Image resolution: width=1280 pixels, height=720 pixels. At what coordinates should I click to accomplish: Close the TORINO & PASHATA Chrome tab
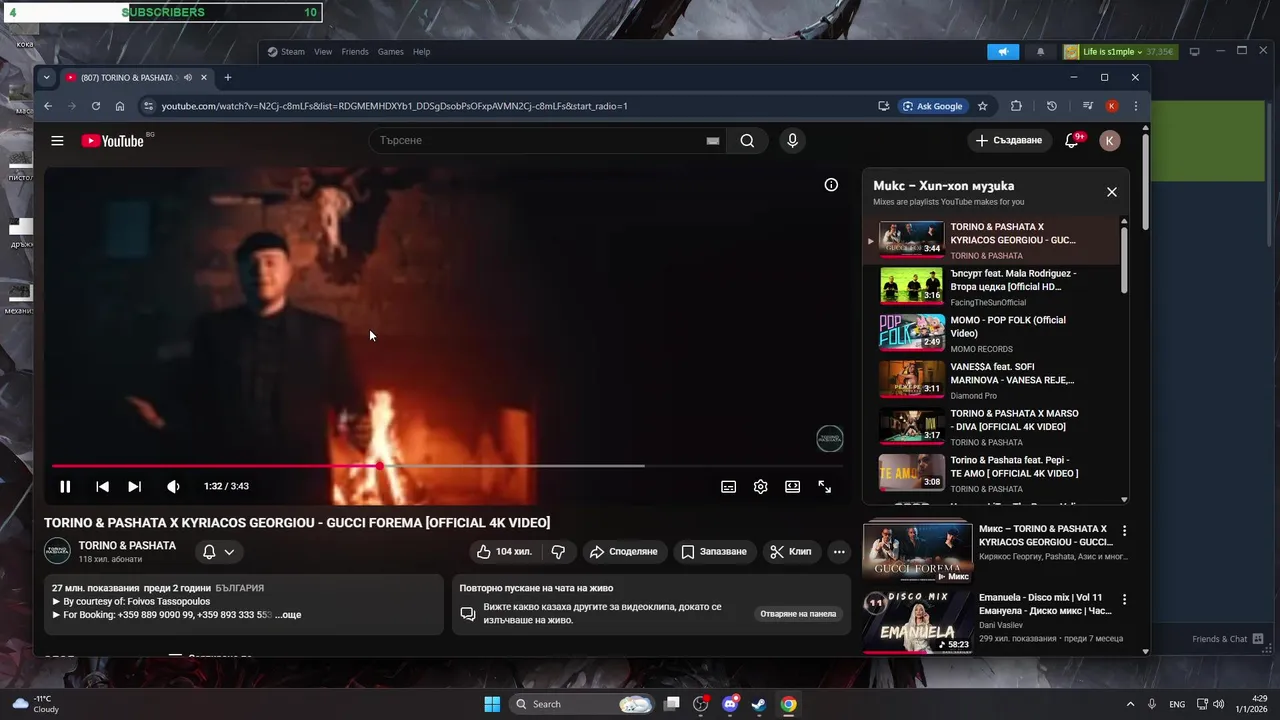tap(204, 77)
